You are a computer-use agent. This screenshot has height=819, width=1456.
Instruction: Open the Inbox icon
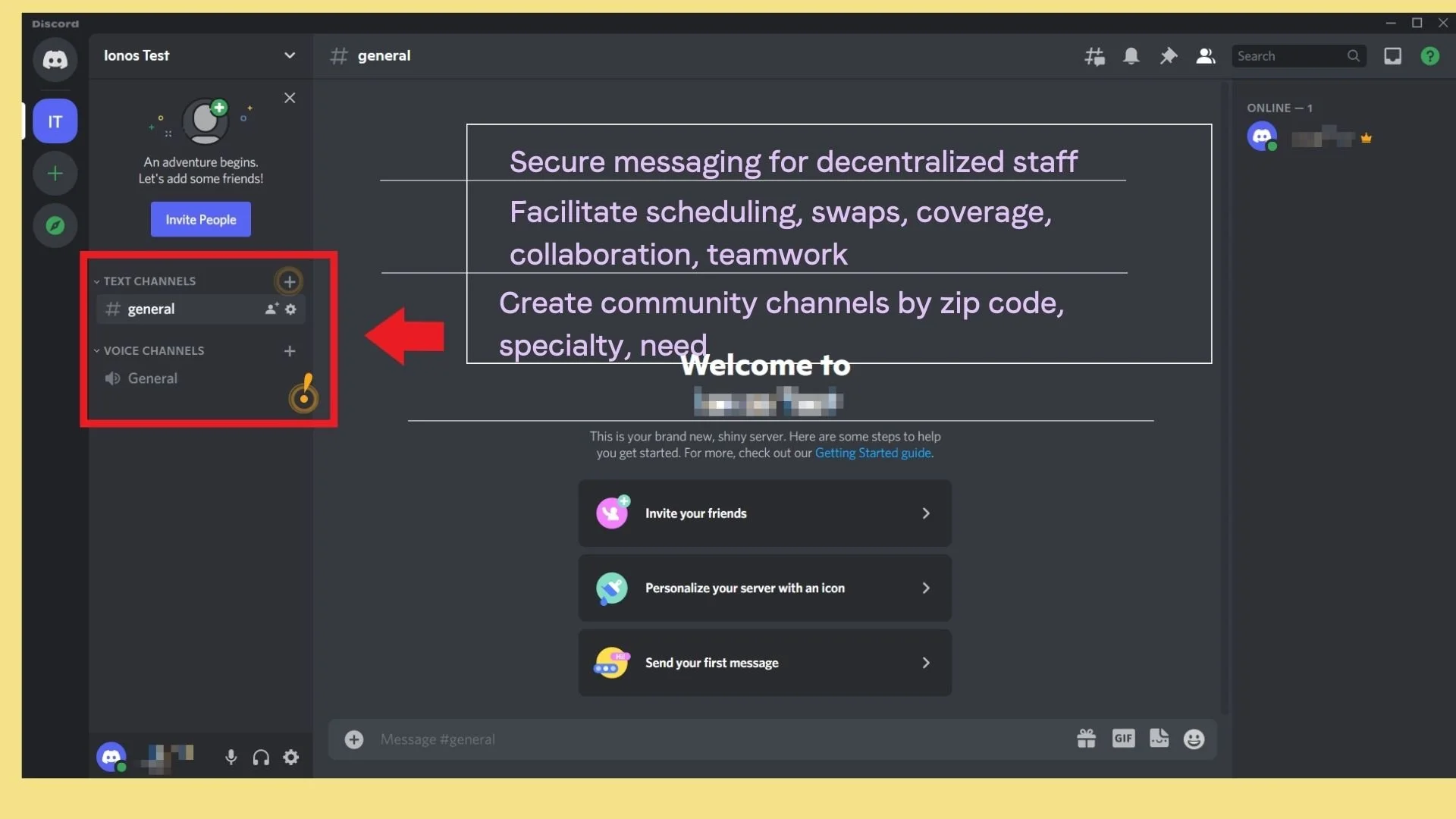tap(1392, 56)
